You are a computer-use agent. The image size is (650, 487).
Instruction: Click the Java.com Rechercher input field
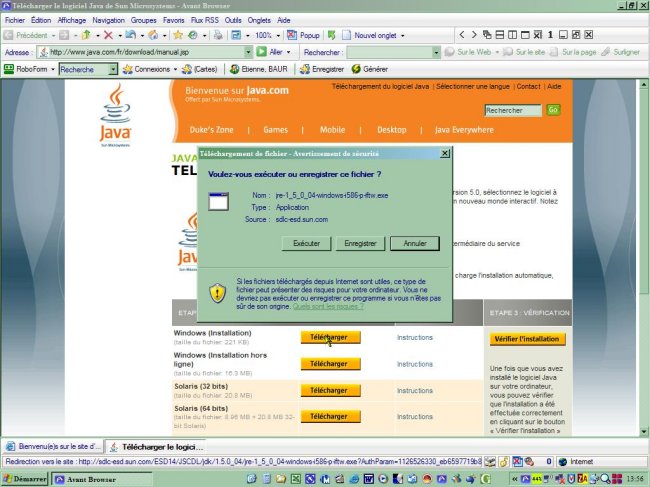513,110
